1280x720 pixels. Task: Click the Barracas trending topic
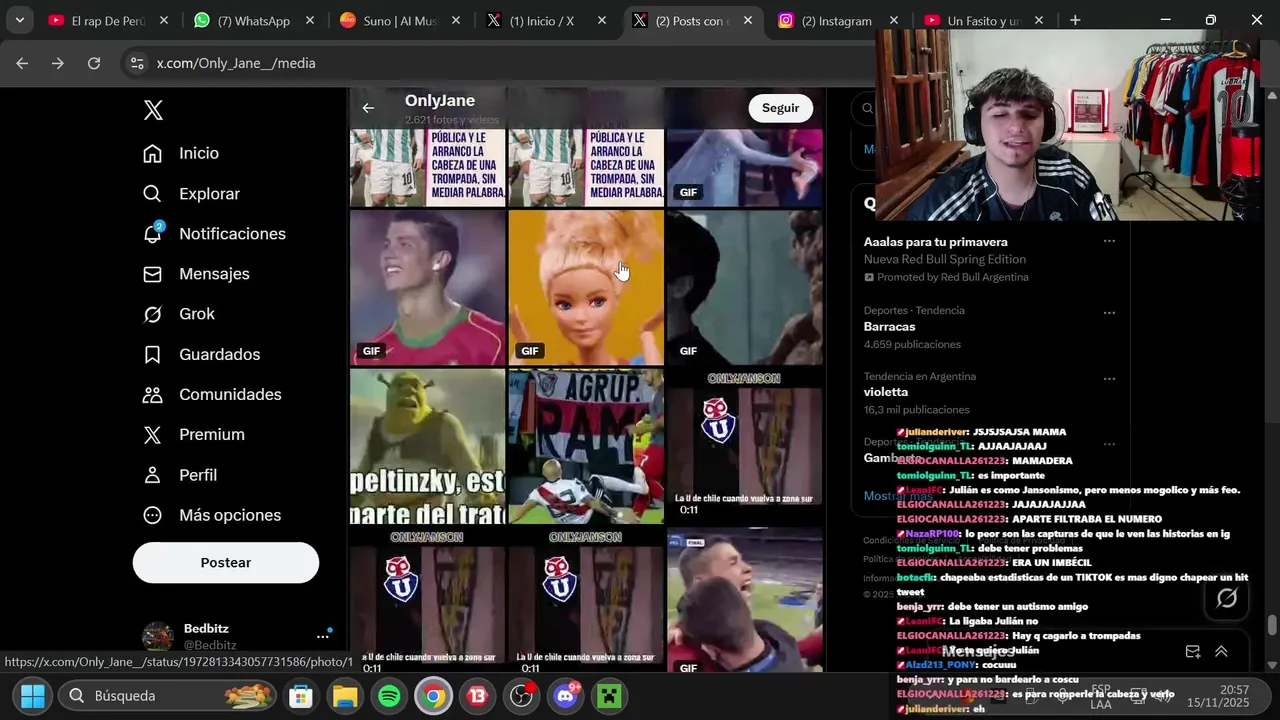pos(890,327)
